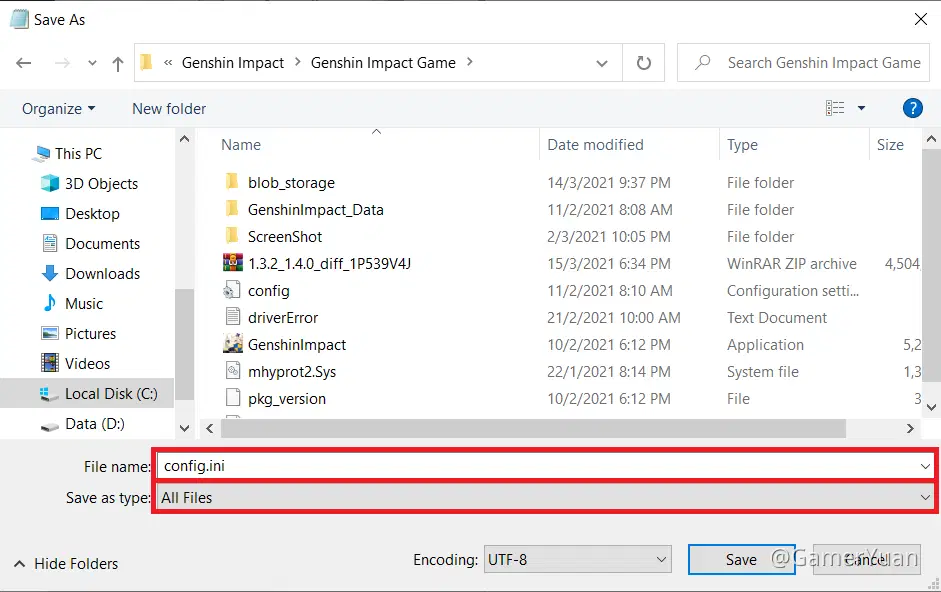Select Downloads in the sidebar
The height and width of the screenshot is (592, 941).
point(99,273)
